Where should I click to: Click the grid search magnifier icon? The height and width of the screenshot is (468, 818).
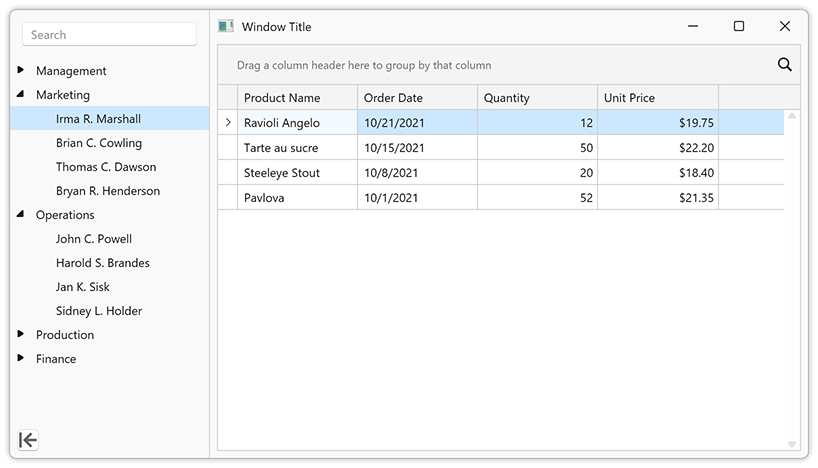(784, 65)
